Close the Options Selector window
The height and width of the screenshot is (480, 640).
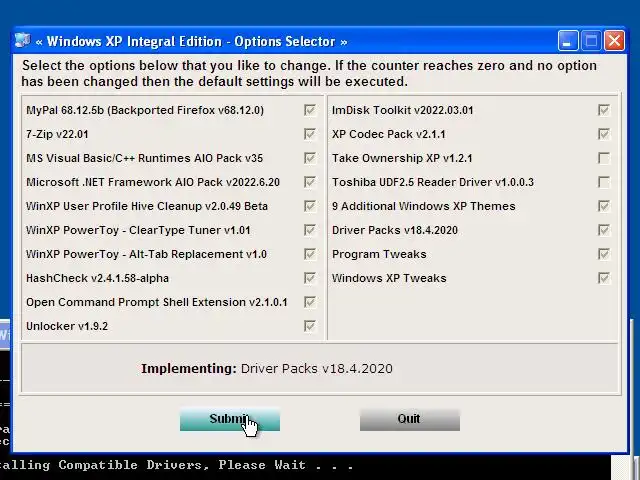coord(614,41)
